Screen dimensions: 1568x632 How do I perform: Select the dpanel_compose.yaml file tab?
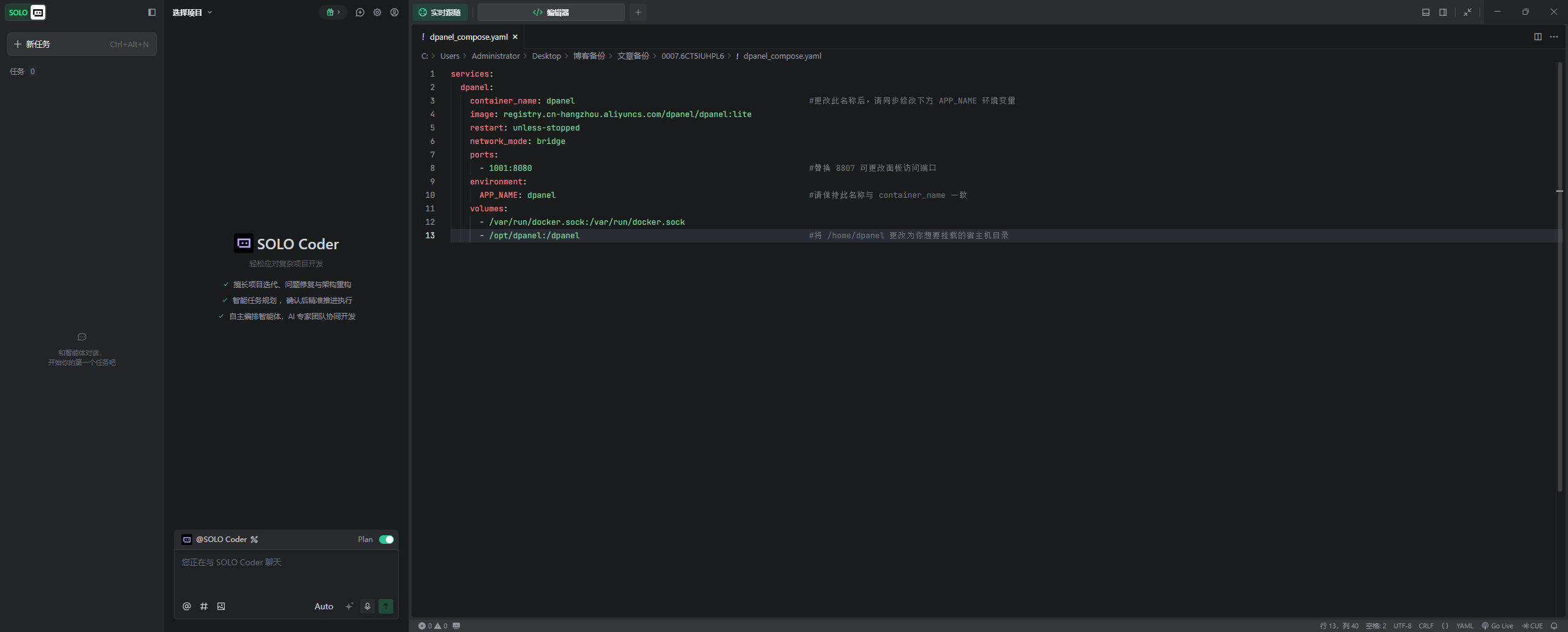469,37
